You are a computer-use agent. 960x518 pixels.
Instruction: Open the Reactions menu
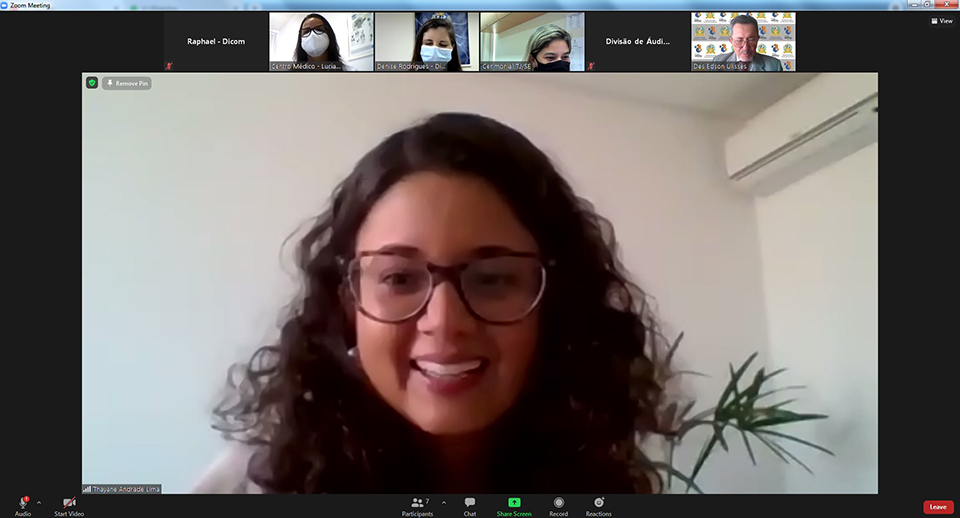(598, 505)
